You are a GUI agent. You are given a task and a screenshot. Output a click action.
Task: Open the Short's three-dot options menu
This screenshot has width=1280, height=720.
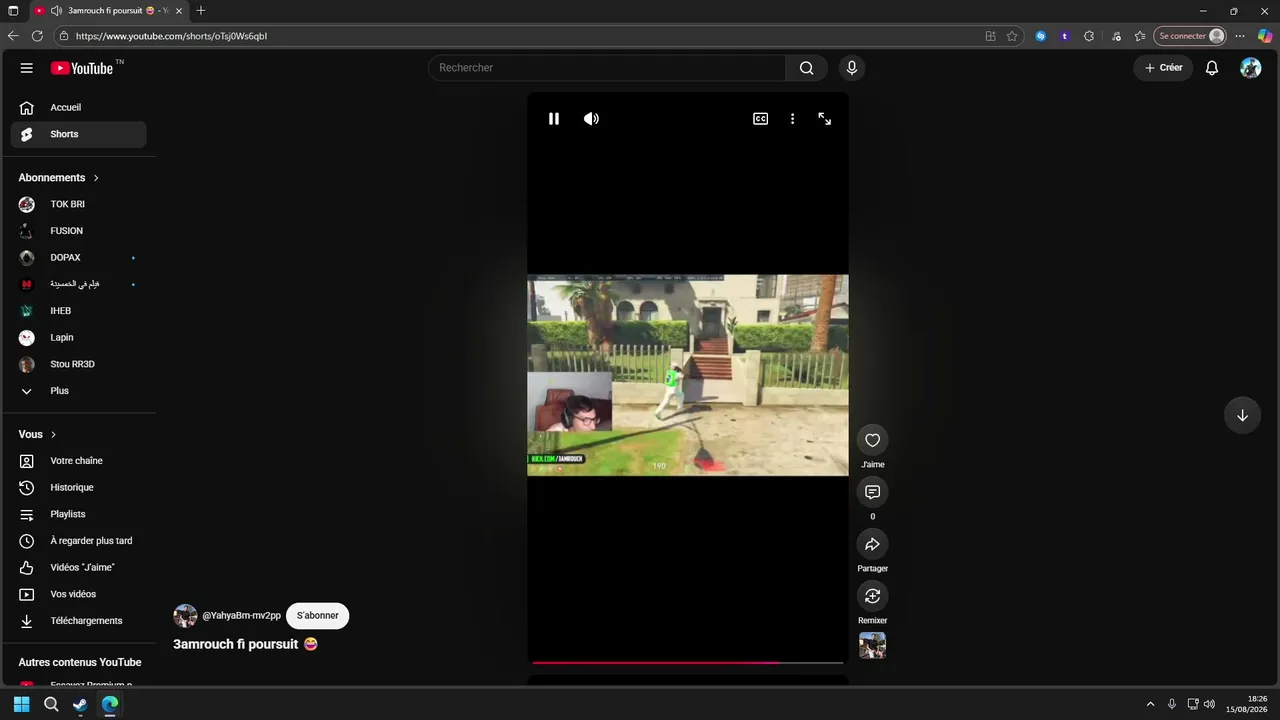(x=793, y=119)
